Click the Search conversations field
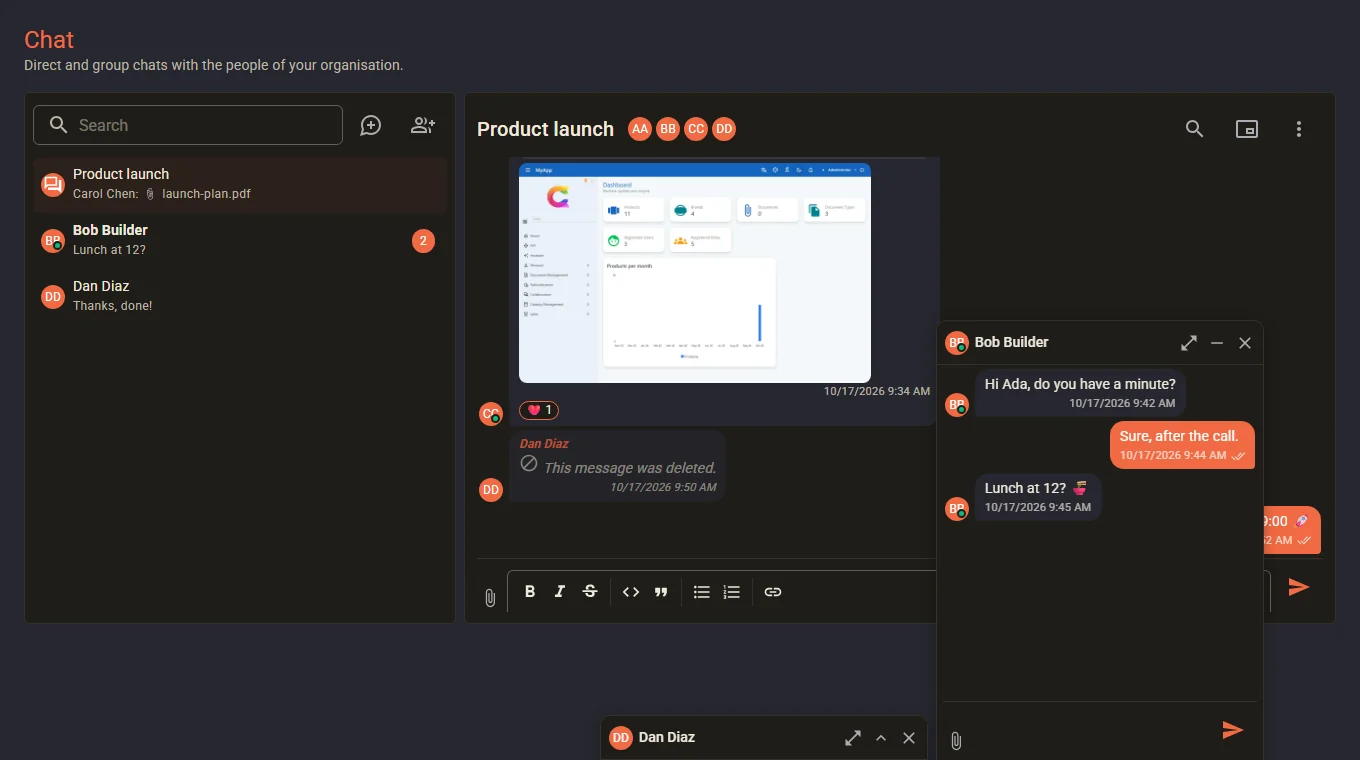Viewport: 1360px width, 760px height. [x=188, y=125]
